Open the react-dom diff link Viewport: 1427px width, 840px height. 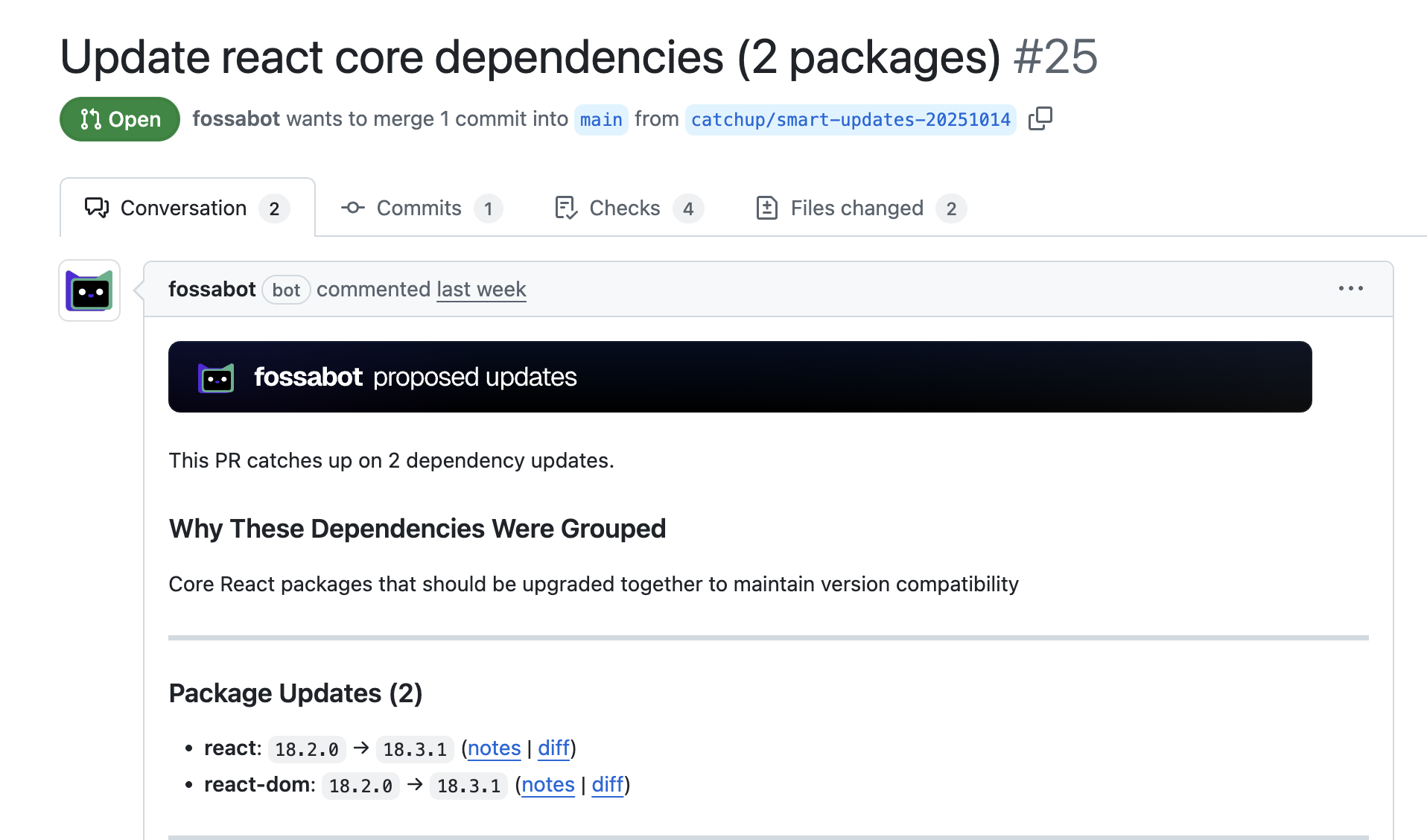[608, 784]
